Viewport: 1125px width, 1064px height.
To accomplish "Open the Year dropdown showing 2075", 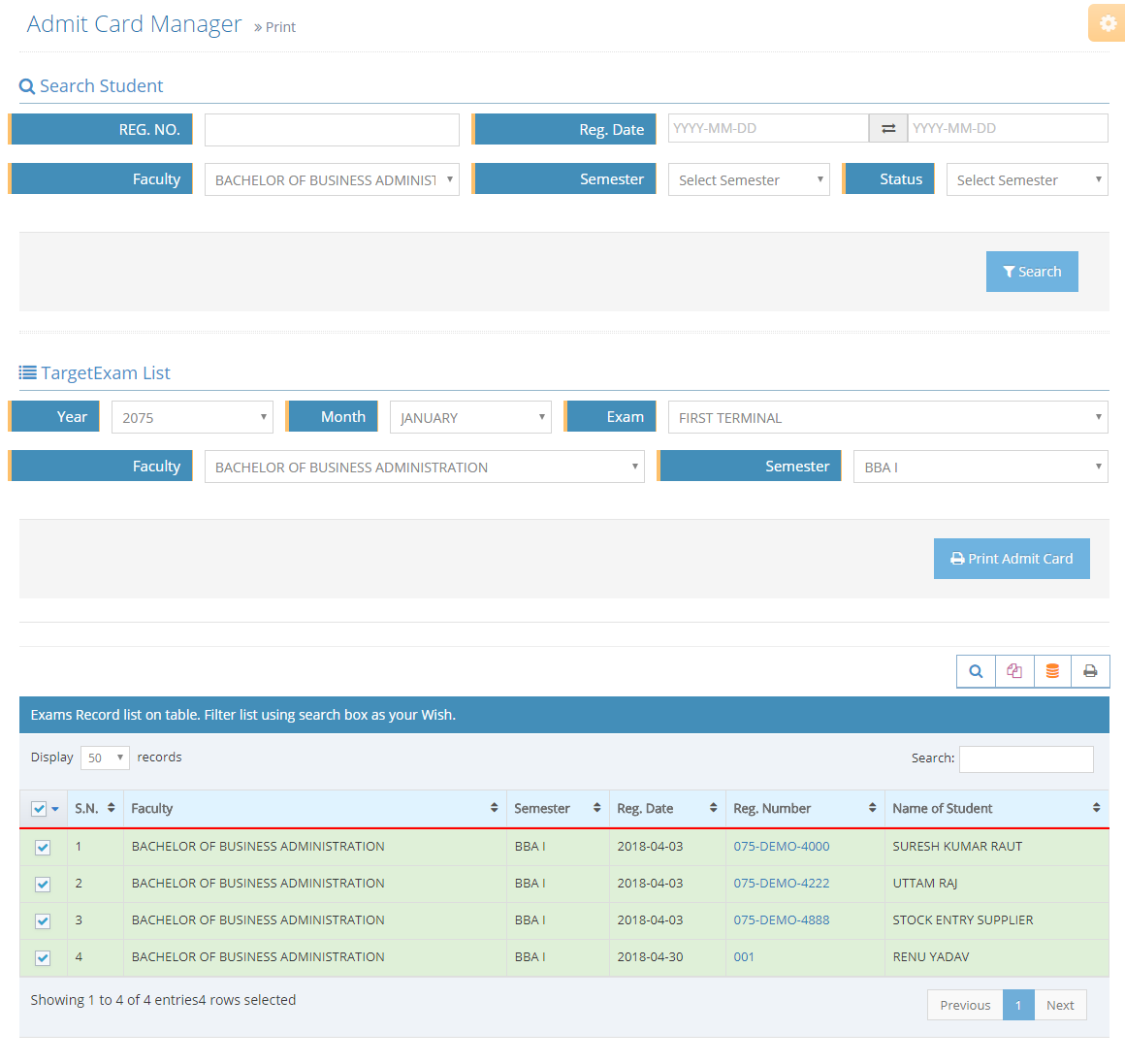I will [192, 417].
